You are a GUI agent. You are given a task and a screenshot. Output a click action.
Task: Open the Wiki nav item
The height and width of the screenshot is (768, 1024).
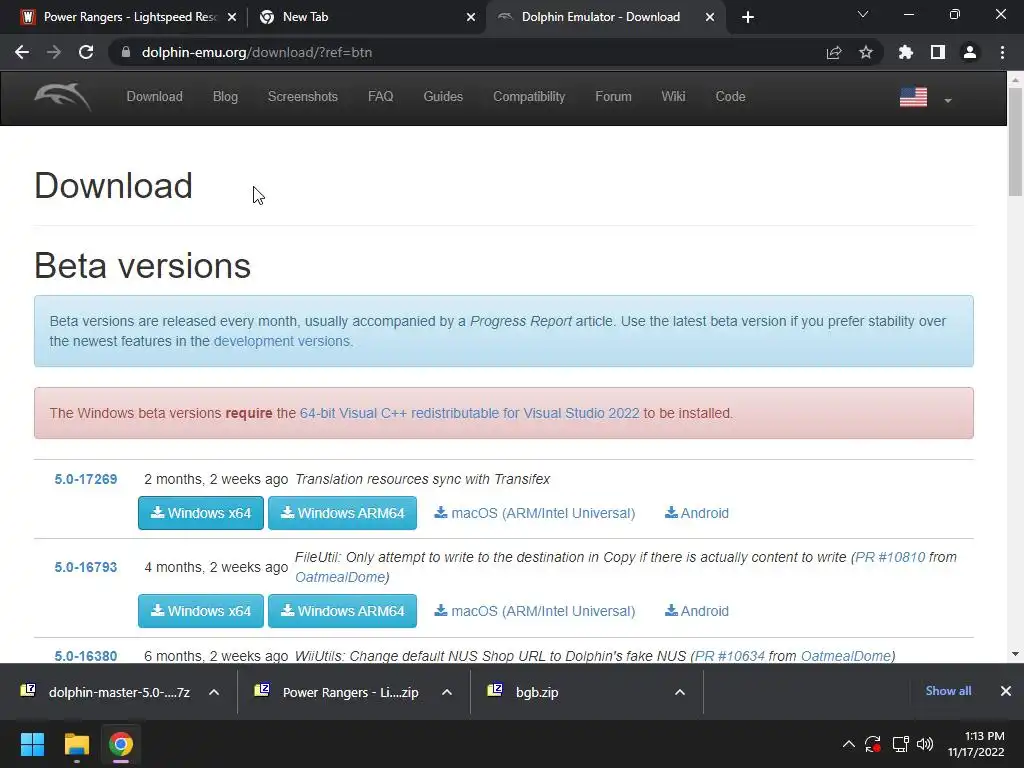pos(673,97)
